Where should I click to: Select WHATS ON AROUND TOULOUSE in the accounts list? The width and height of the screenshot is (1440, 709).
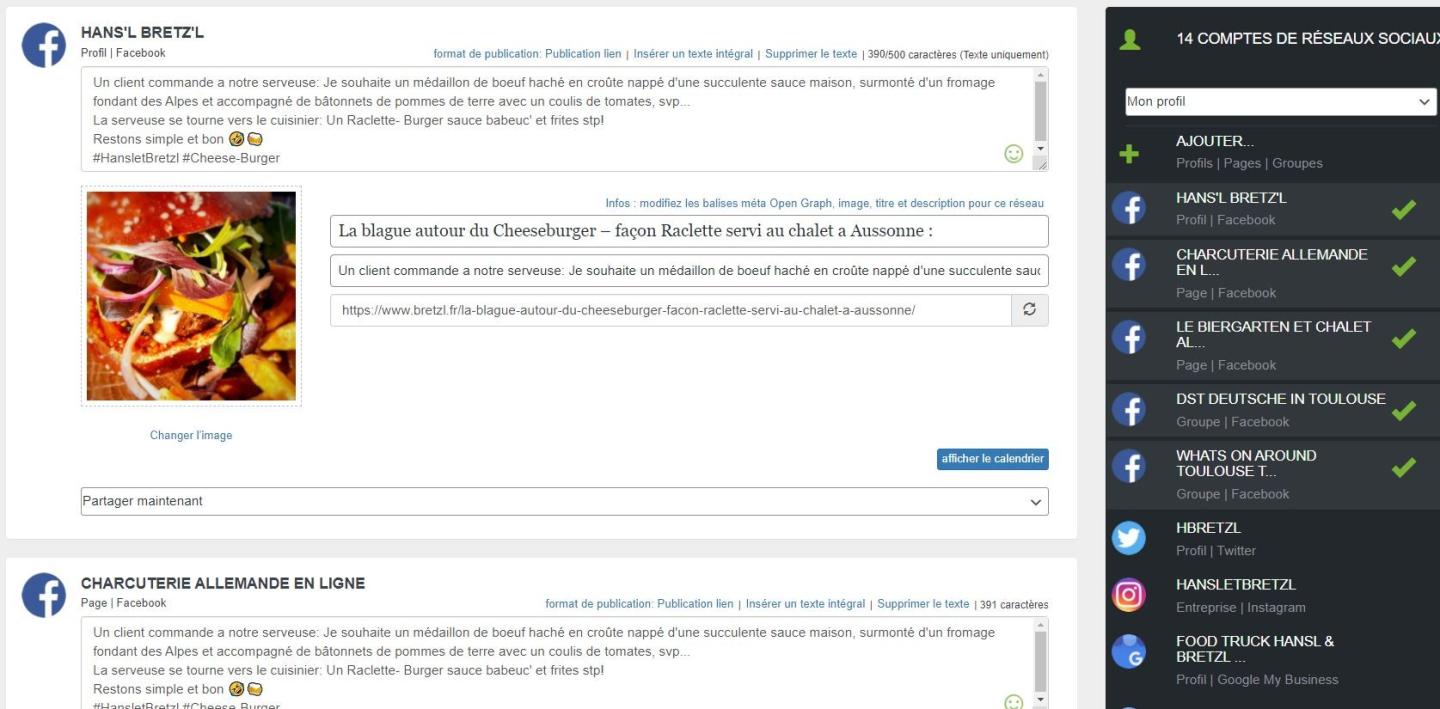(x=1246, y=464)
